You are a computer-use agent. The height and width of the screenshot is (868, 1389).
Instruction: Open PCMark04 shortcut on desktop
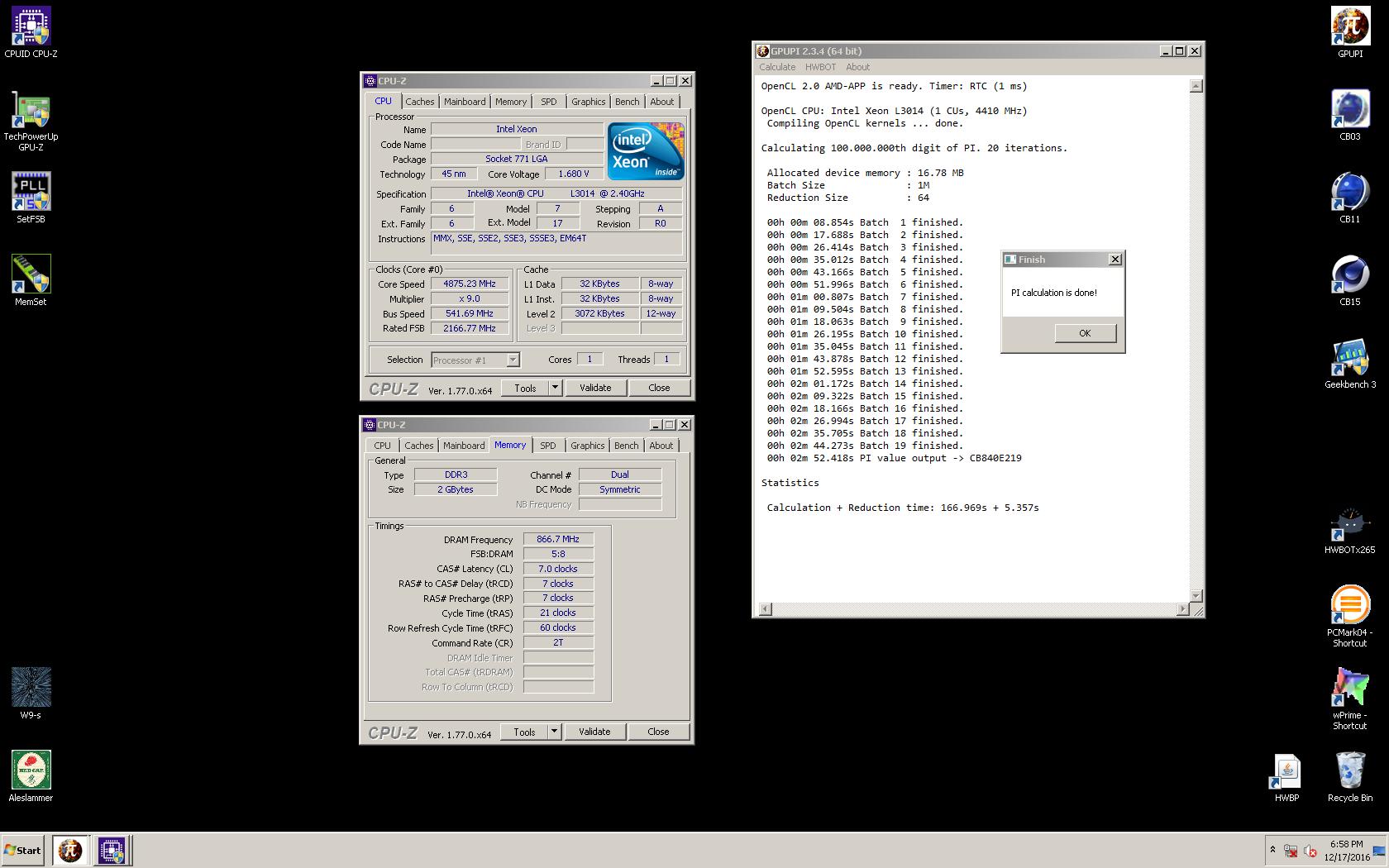click(x=1350, y=617)
